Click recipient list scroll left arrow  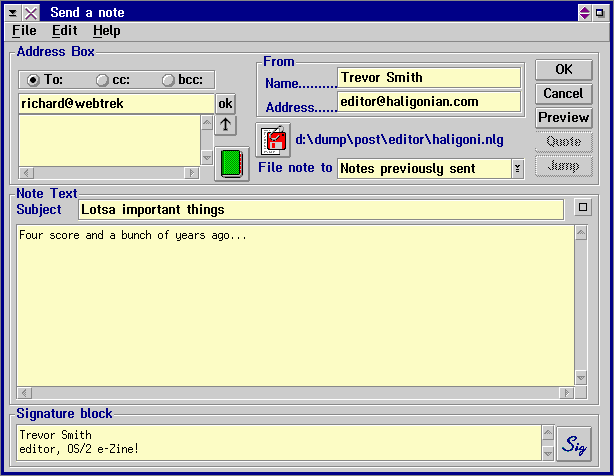click(26, 173)
